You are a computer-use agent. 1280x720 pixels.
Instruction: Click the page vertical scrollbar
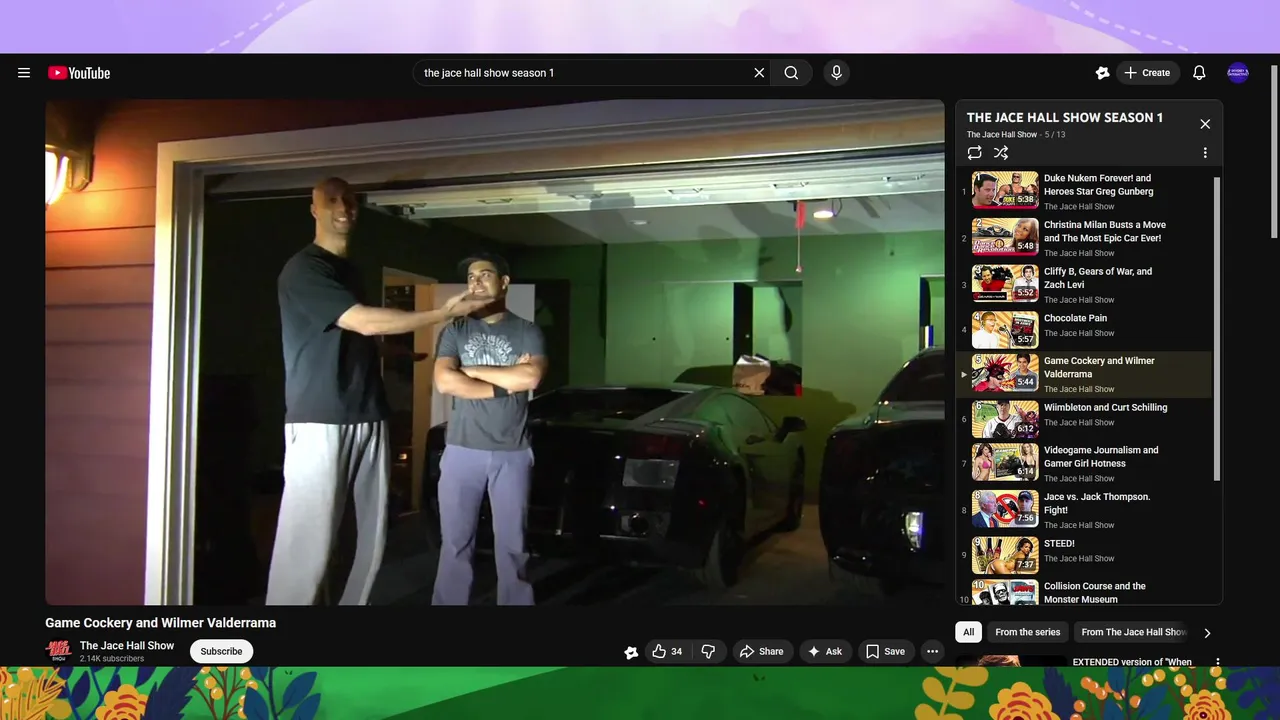click(x=1274, y=150)
